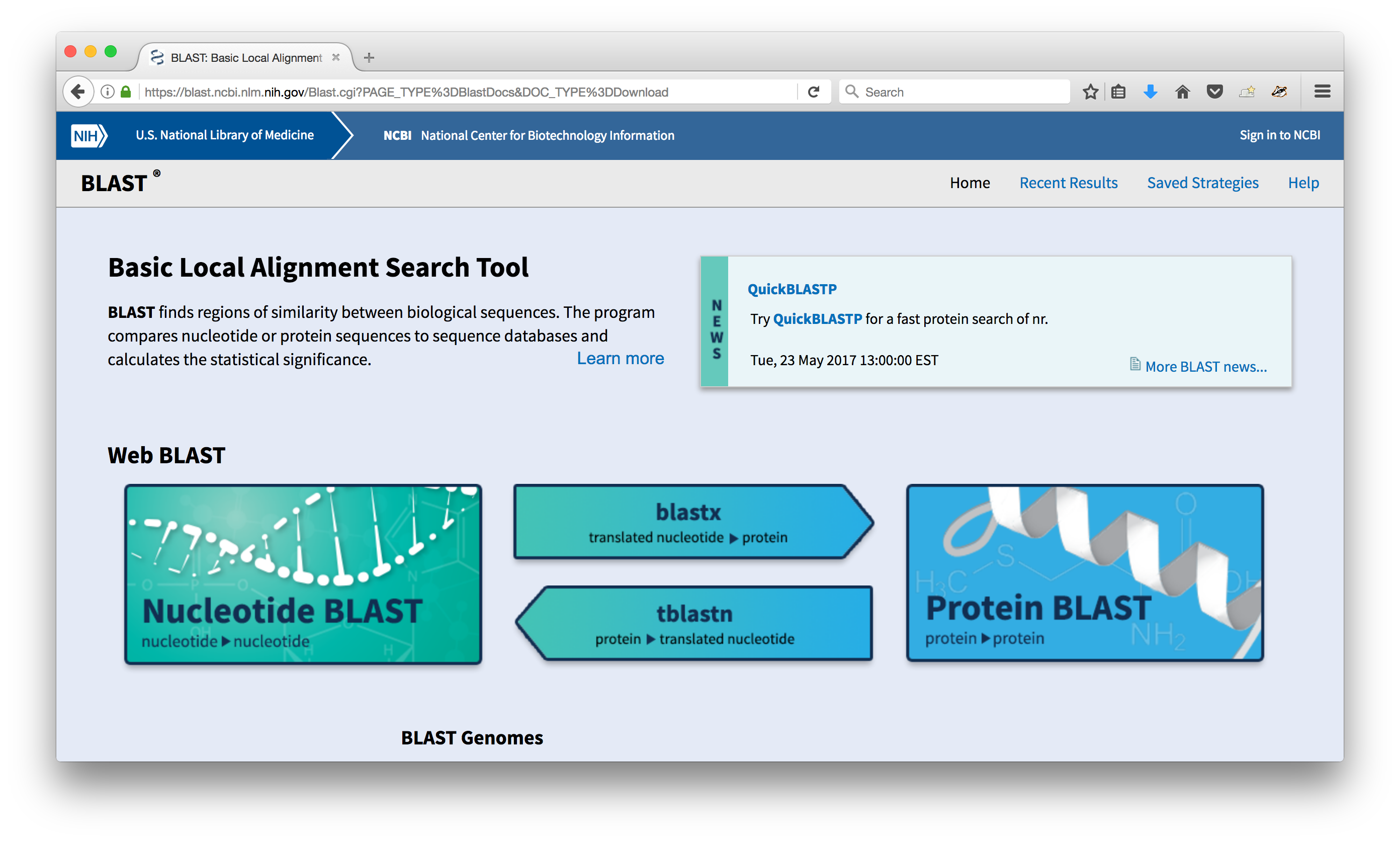Go to browser home page icon
Viewport: 1400px width, 842px height.
pyautogui.click(x=1182, y=92)
